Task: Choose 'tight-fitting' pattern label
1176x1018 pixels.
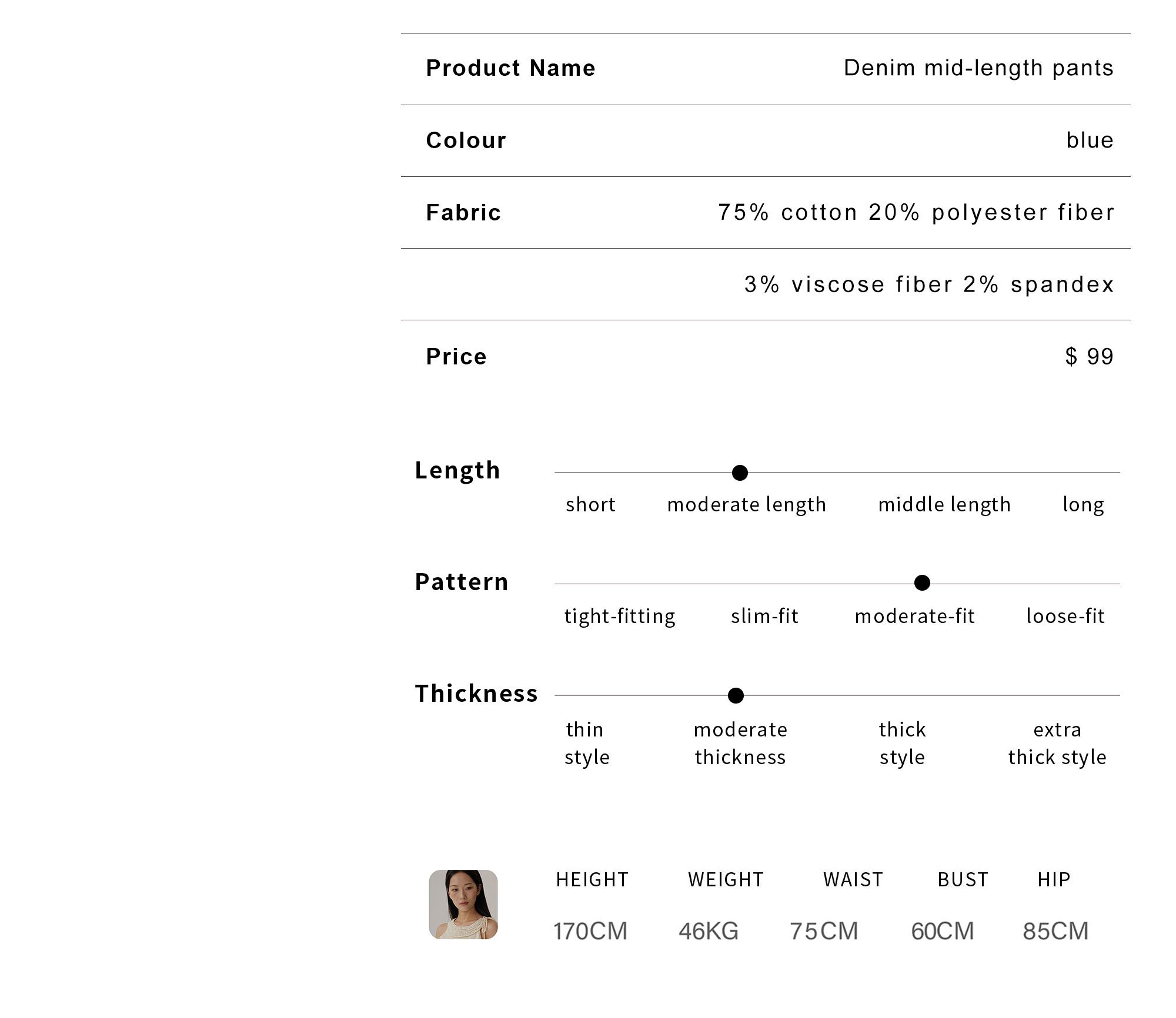Action: [x=620, y=617]
